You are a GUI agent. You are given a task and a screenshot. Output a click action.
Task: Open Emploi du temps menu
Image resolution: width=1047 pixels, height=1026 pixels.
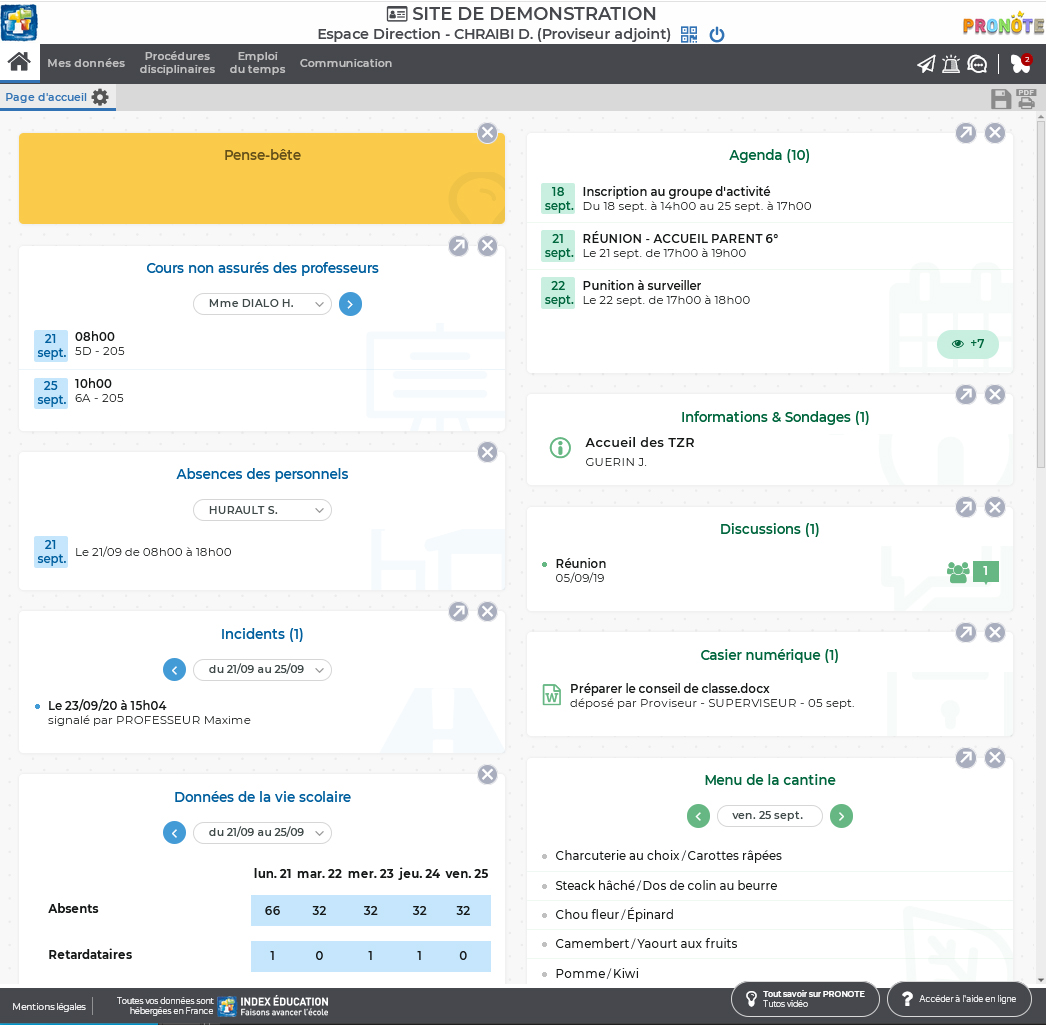tap(257, 63)
